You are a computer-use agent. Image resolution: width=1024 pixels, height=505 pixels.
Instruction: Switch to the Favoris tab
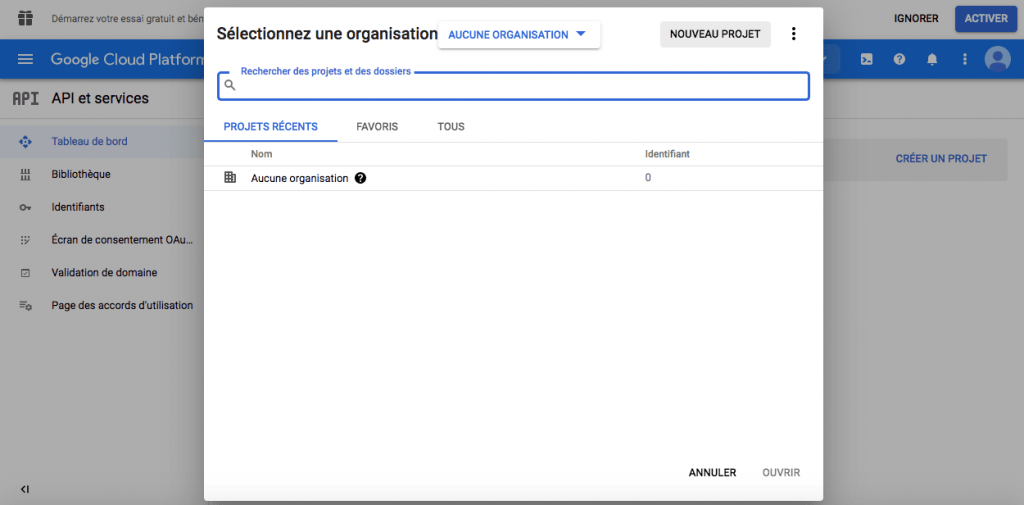[x=377, y=127]
